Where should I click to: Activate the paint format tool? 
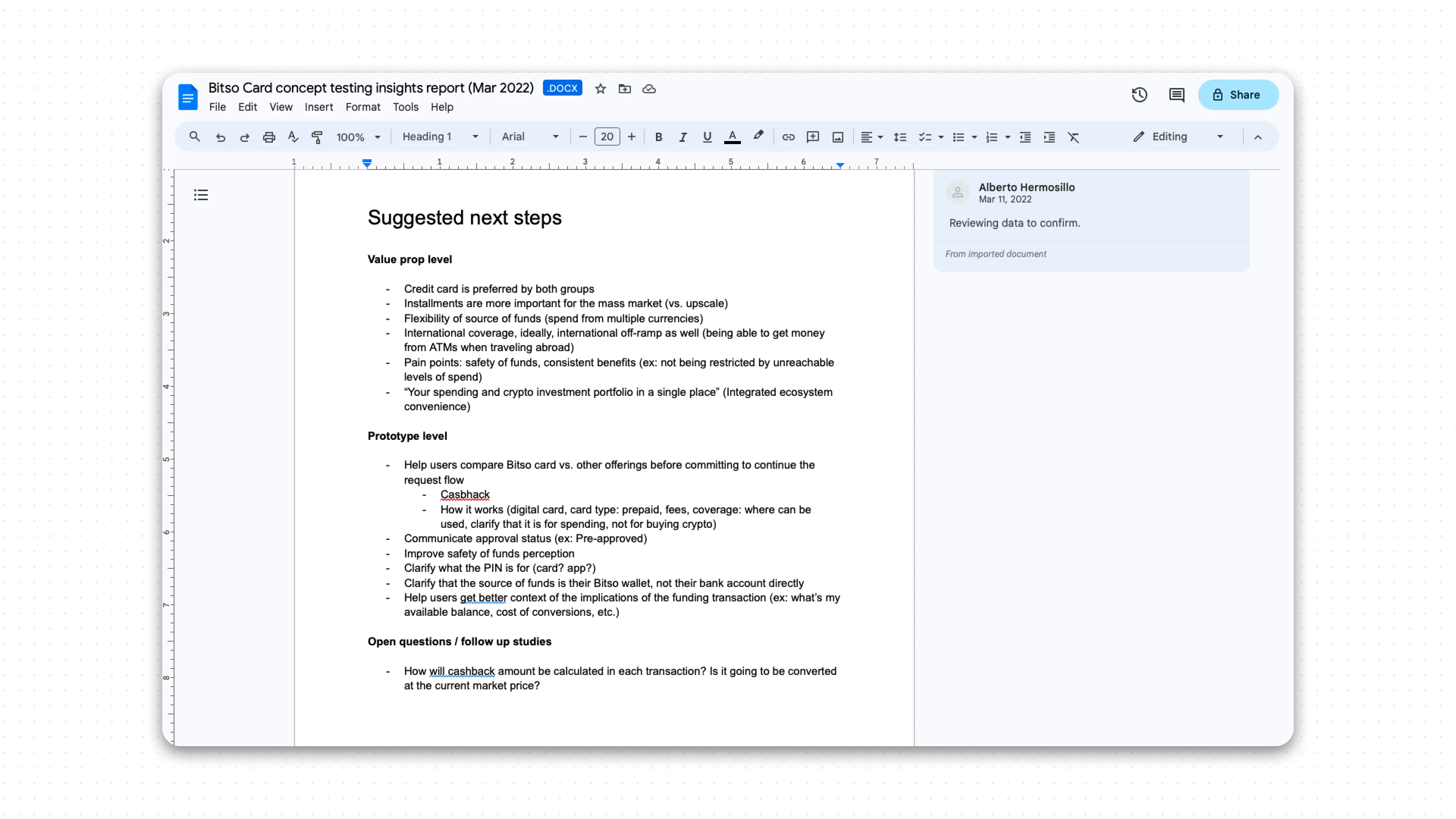click(317, 137)
